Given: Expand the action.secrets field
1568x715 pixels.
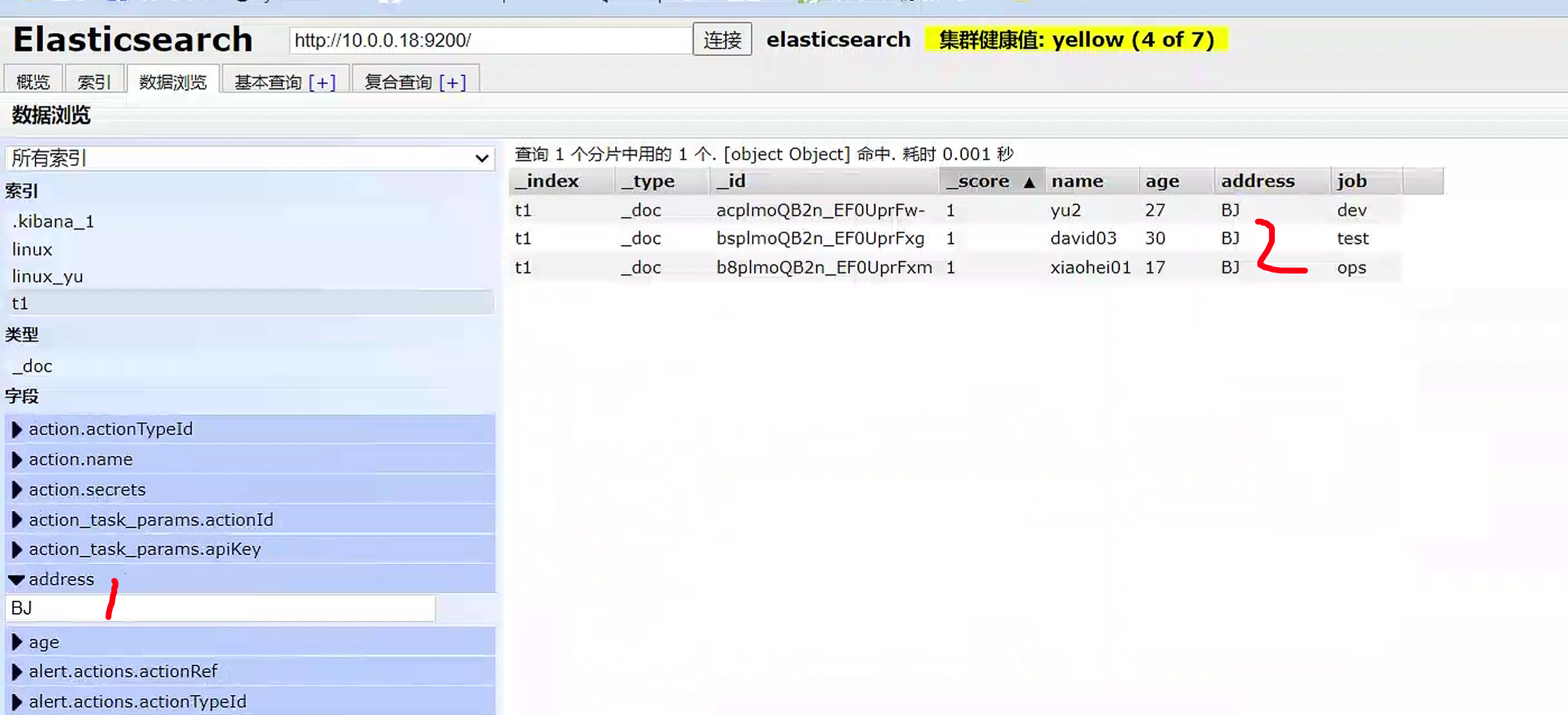Looking at the screenshot, I should coord(16,490).
